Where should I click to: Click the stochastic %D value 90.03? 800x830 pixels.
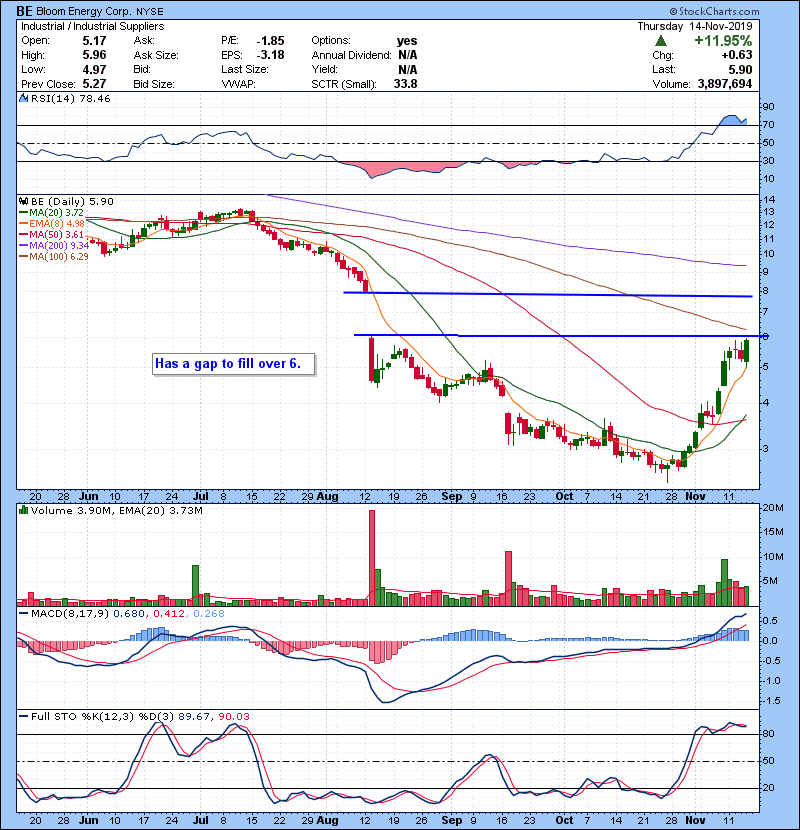click(233, 716)
